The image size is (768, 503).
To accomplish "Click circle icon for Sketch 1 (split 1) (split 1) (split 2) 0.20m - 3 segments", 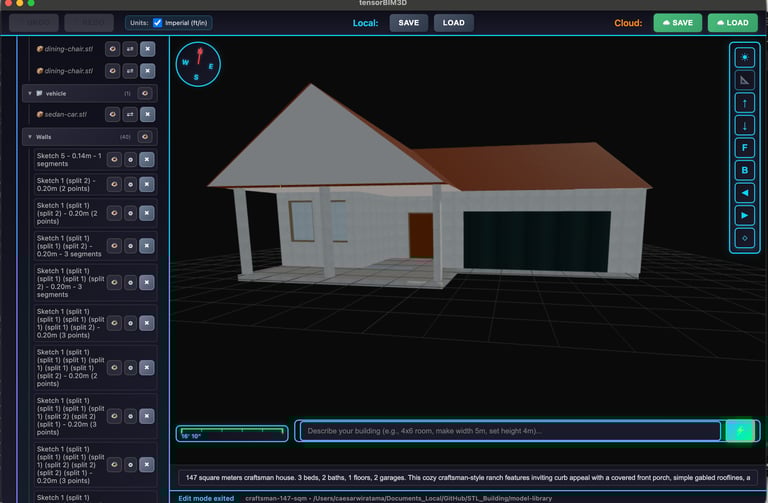I will 130,246.
